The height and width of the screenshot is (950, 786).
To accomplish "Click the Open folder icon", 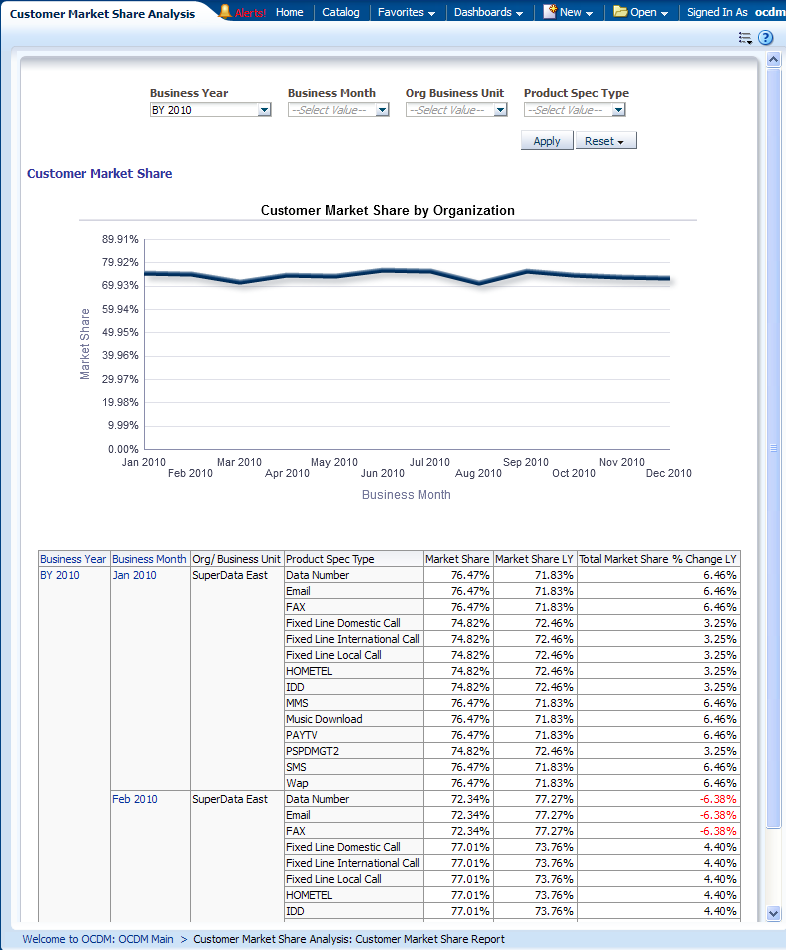I will 620,12.
